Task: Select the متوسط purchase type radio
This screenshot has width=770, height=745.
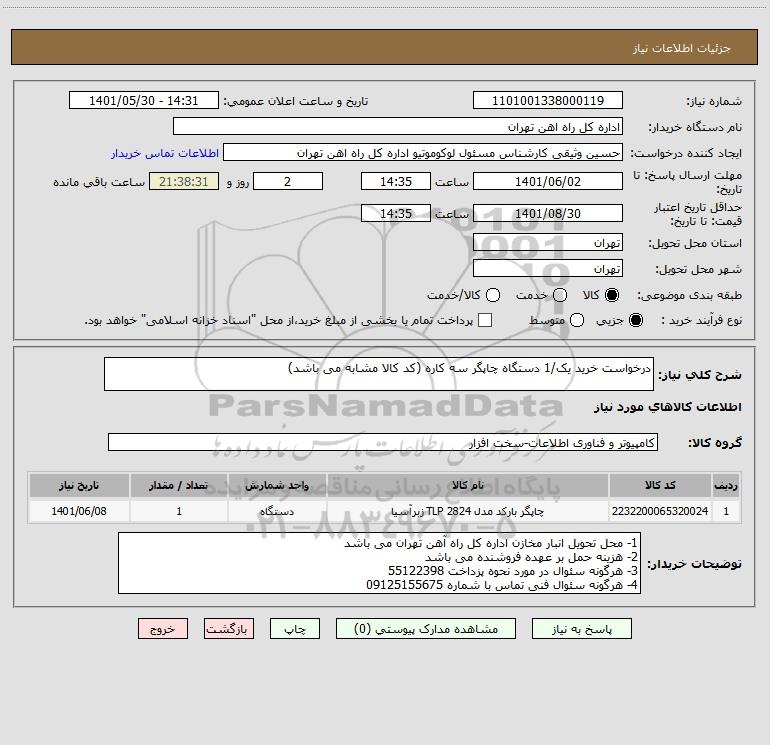Action: 577,320
